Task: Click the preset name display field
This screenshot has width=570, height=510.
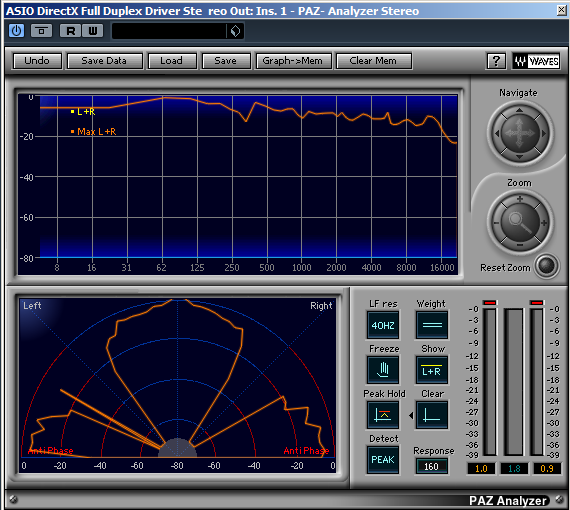Action: 169,31
